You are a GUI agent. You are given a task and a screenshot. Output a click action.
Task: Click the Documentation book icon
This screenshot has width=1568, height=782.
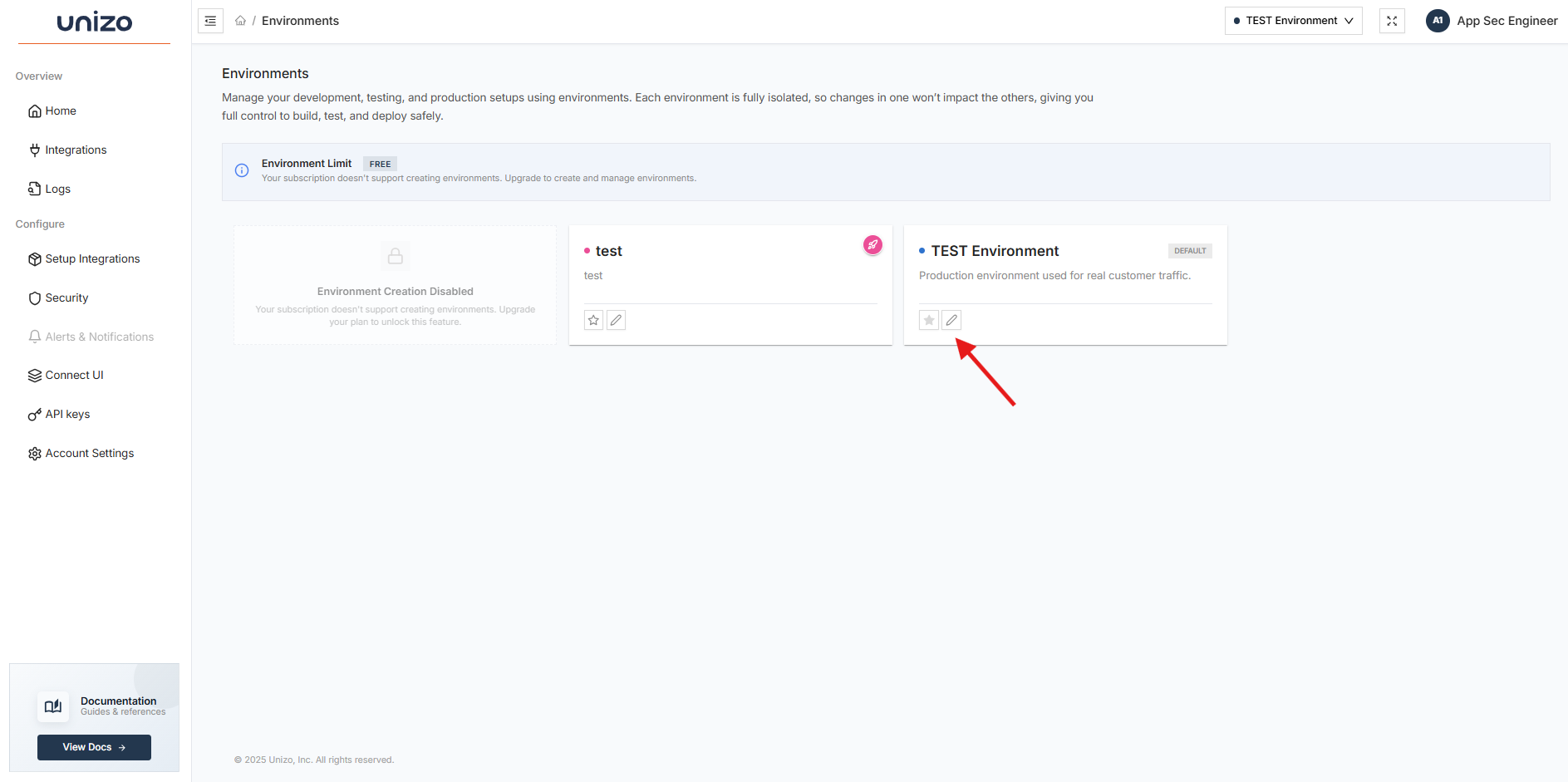pos(53,706)
